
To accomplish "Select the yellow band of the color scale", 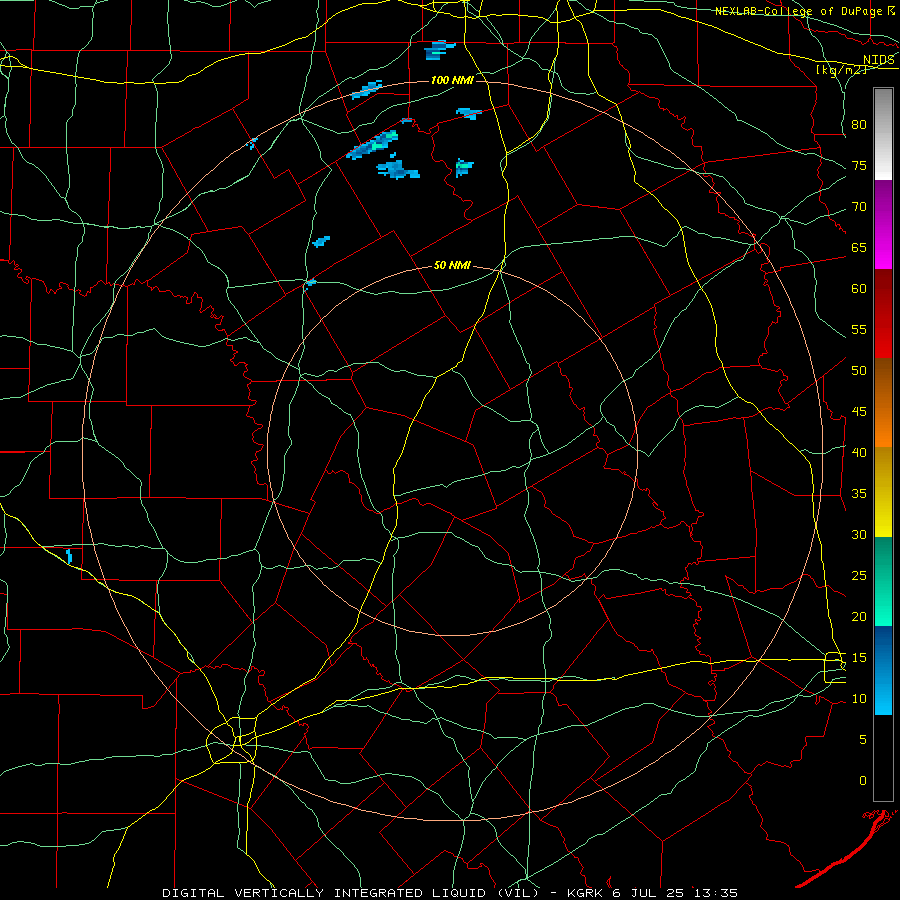I will 883,492.
